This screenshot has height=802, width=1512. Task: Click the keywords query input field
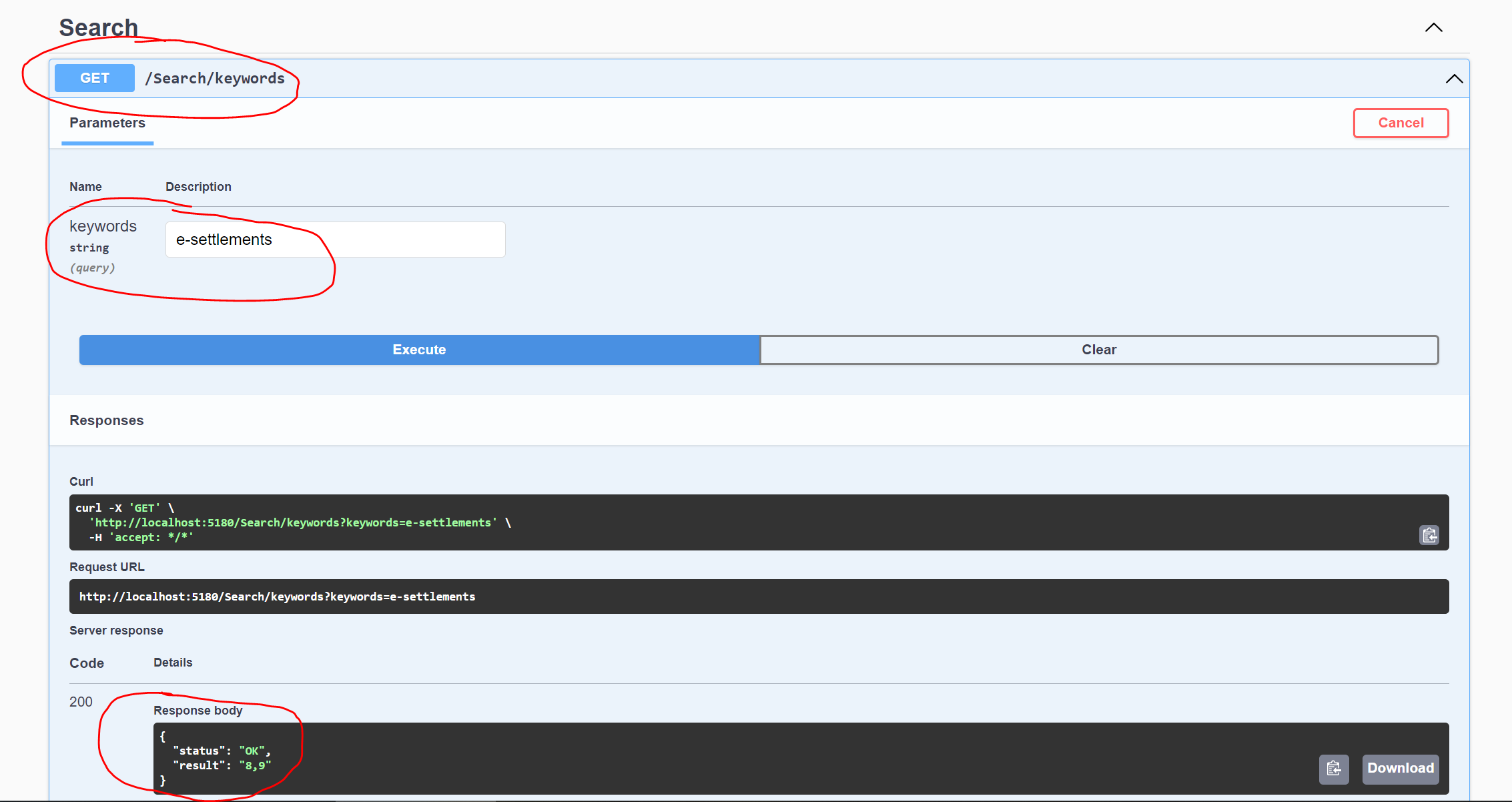click(334, 240)
